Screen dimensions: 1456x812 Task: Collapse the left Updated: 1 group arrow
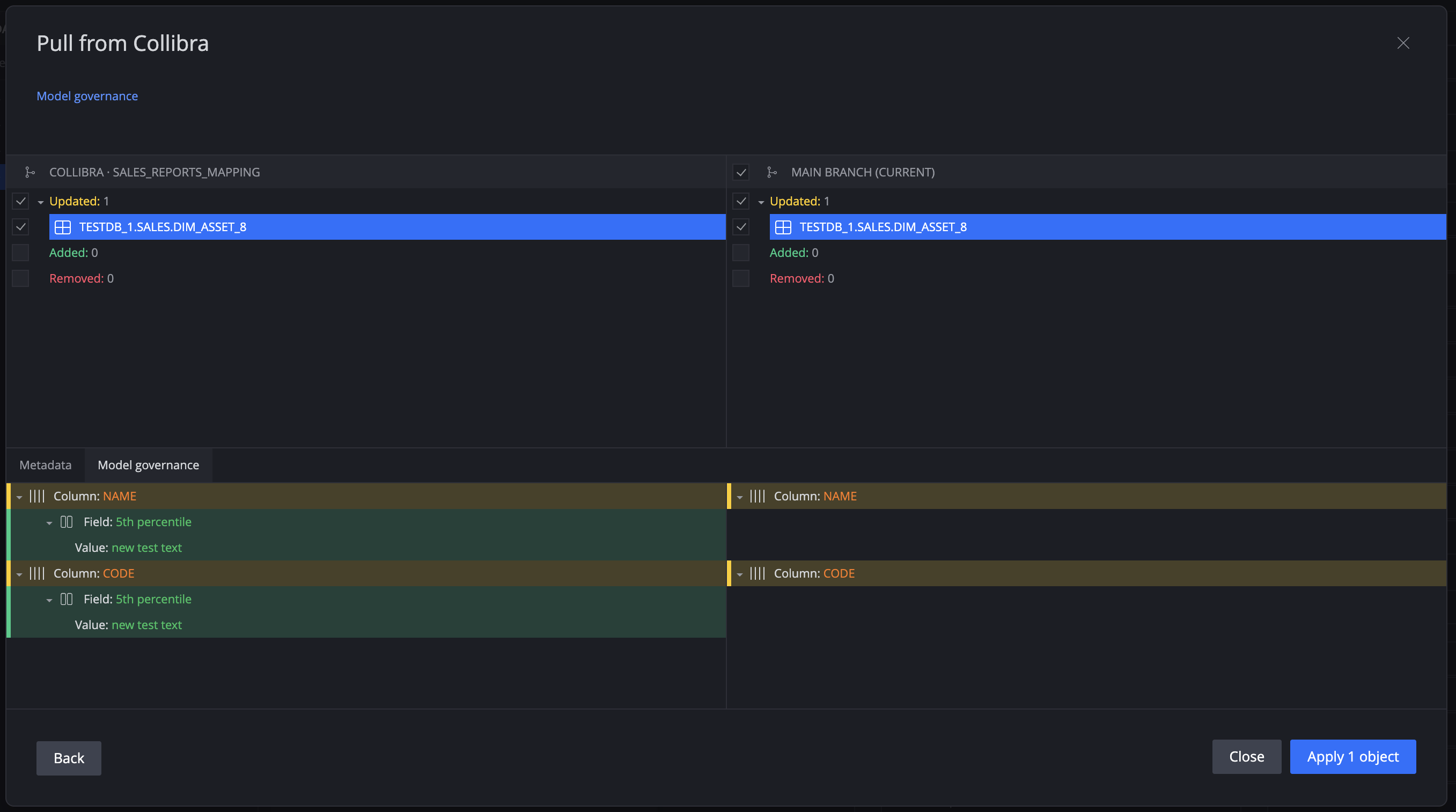tap(41, 202)
